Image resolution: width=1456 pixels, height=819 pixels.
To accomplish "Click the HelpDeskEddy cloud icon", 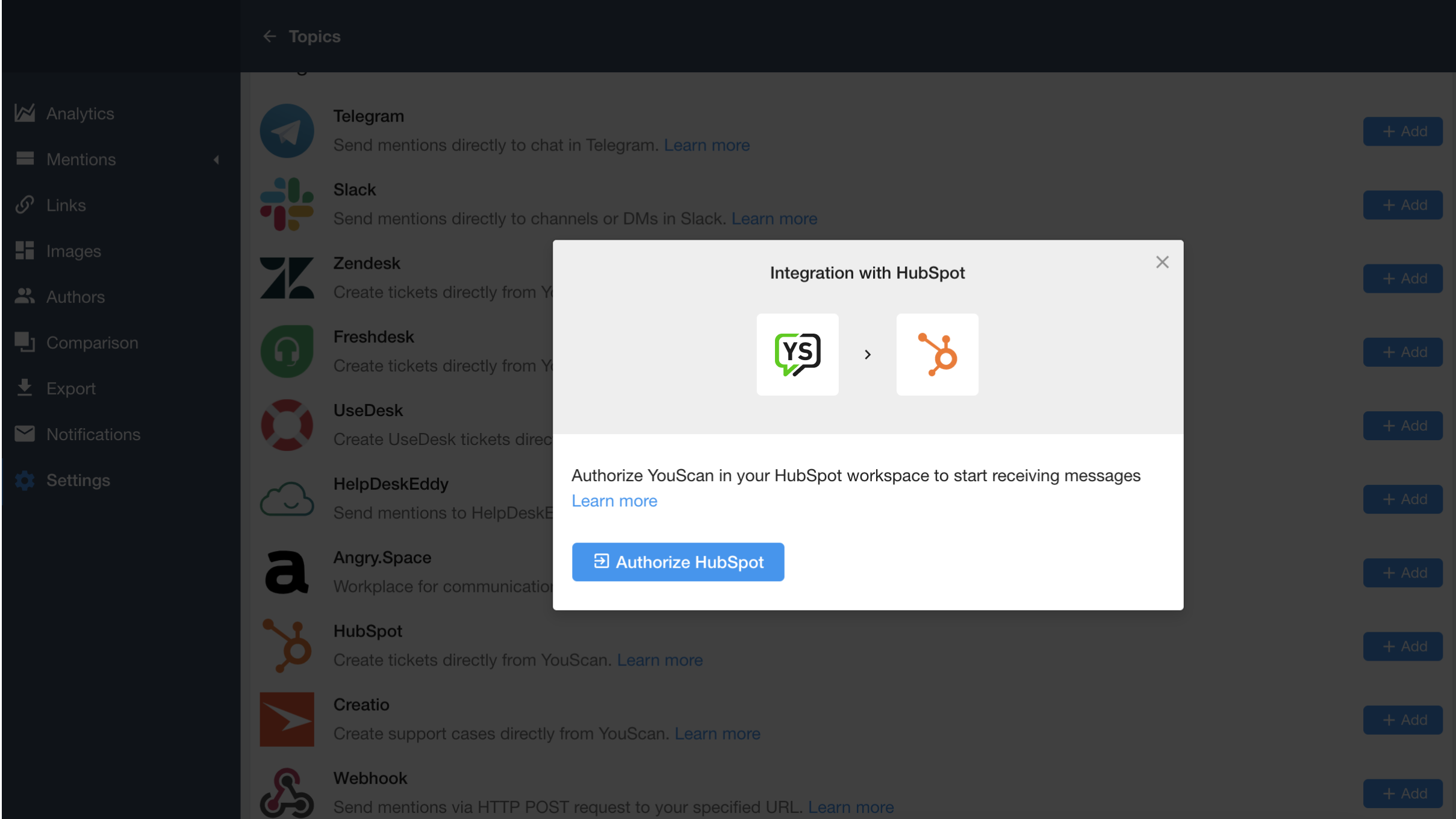I will tap(287, 498).
